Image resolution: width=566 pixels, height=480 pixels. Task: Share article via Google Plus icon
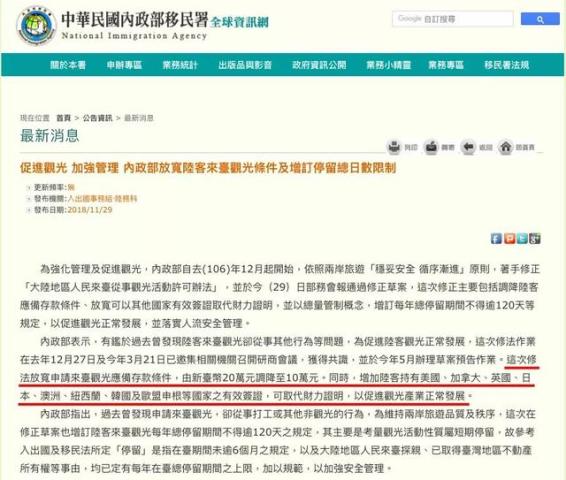(x=535, y=238)
